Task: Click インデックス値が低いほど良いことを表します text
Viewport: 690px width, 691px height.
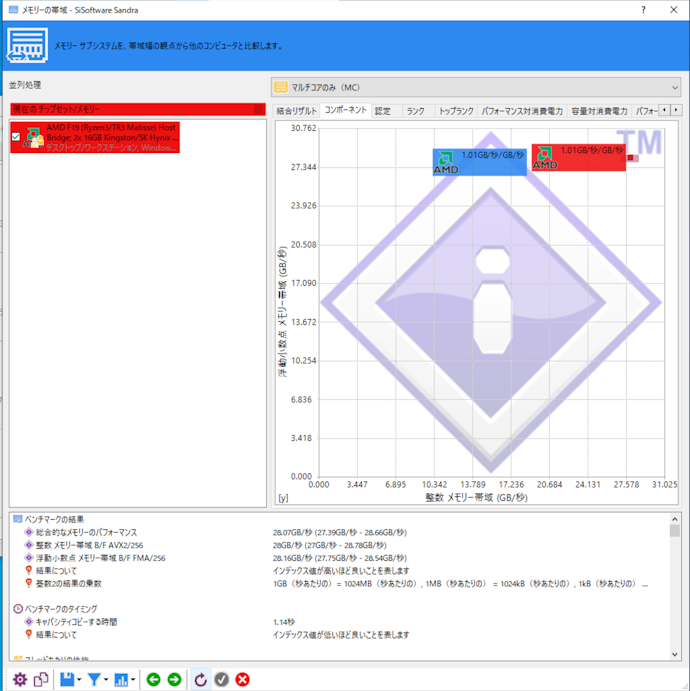Action: point(341,635)
